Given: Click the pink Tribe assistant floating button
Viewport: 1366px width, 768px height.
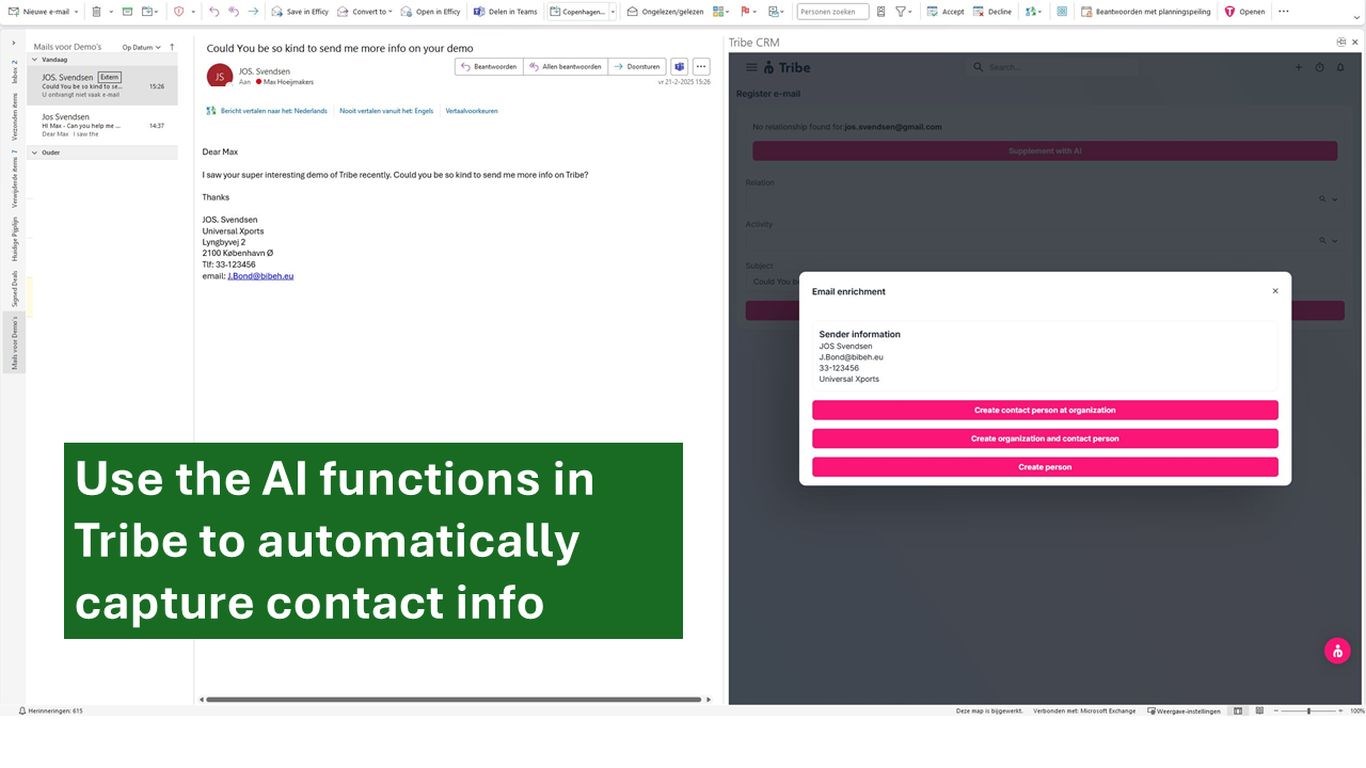Looking at the screenshot, I should coord(1337,650).
